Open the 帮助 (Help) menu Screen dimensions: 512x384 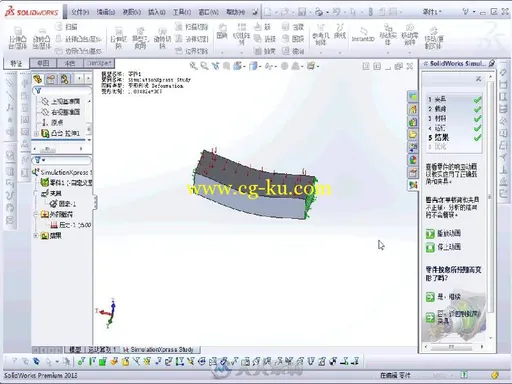point(235,12)
